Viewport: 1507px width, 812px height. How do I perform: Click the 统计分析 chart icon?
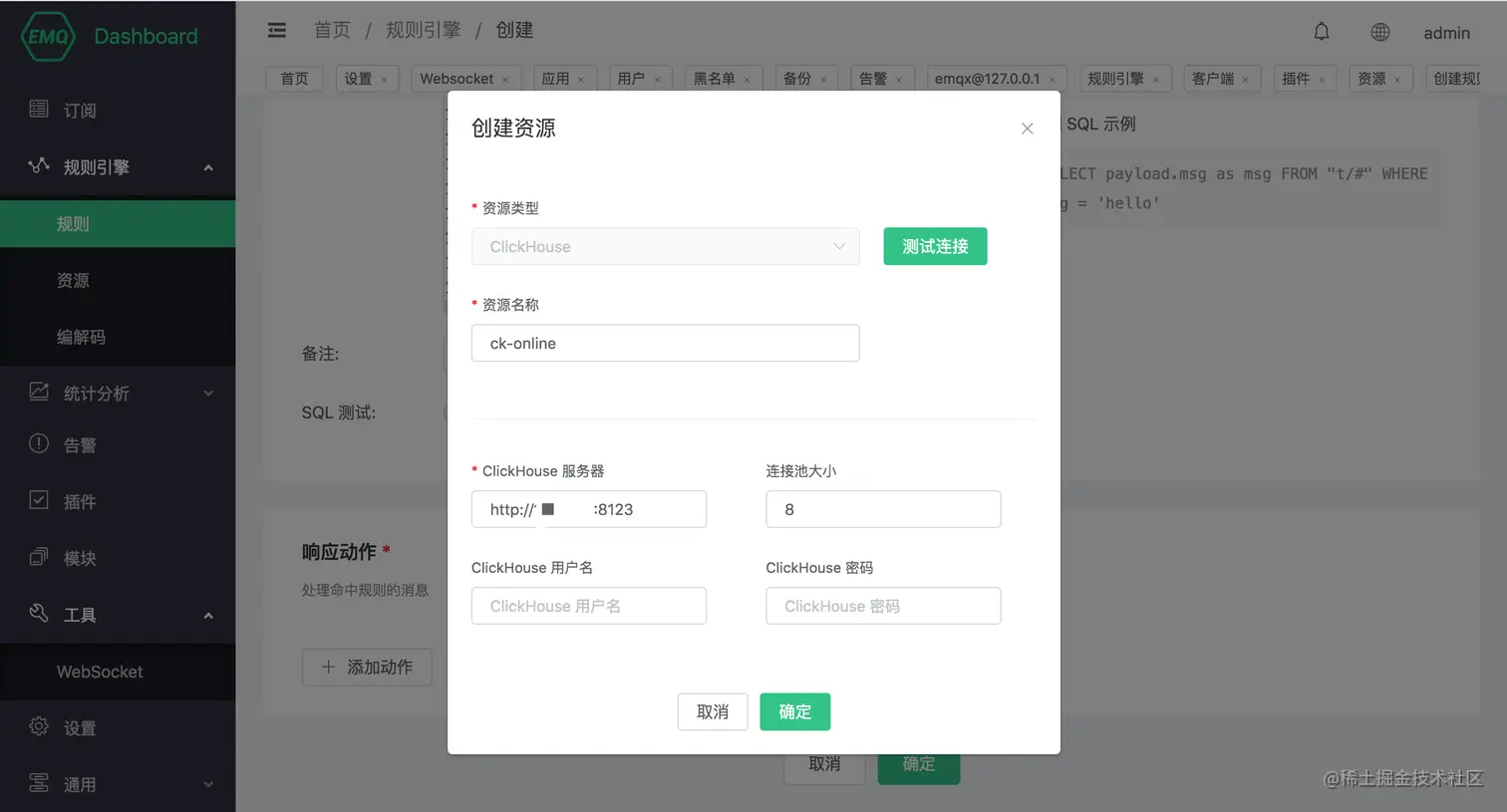(39, 392)
